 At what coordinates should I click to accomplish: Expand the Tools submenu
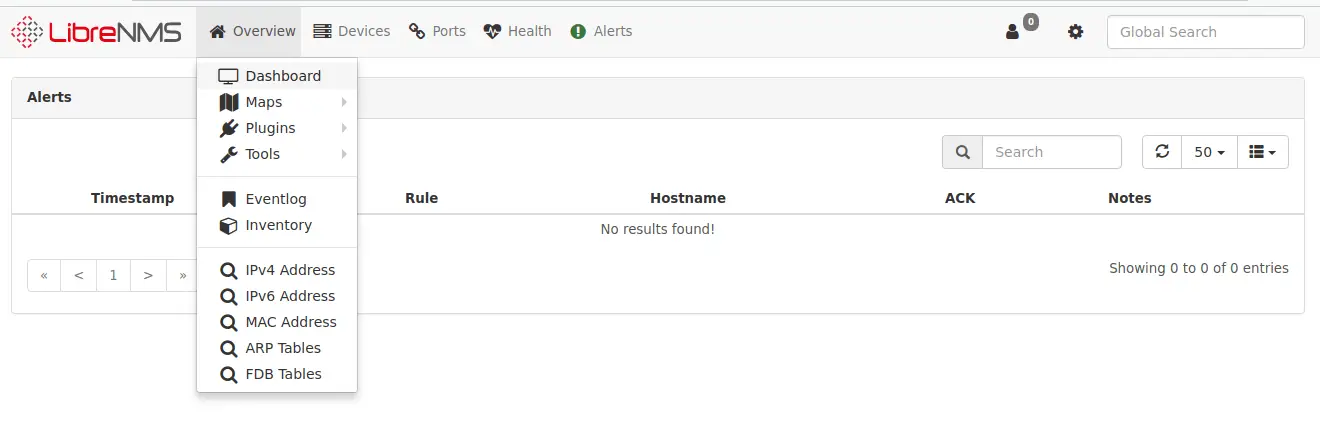coord(277,154)
